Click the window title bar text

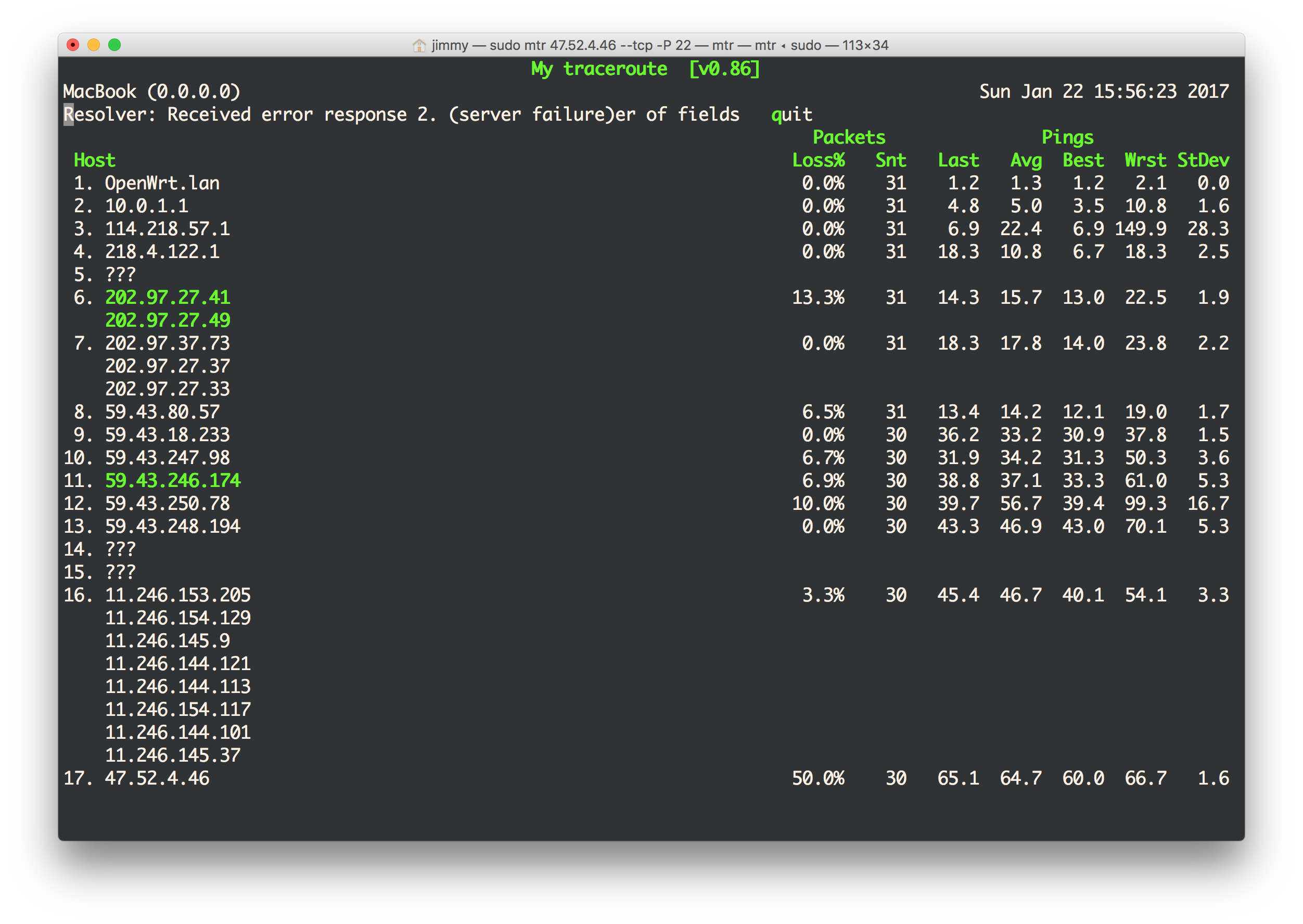click(x=660, y=45)
